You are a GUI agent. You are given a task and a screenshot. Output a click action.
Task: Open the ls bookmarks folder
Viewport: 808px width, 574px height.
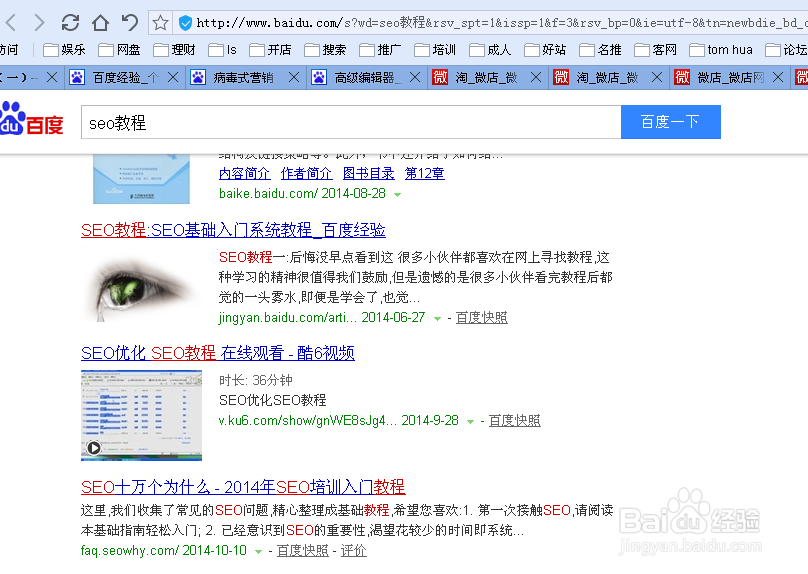click(x=222, y=50)
